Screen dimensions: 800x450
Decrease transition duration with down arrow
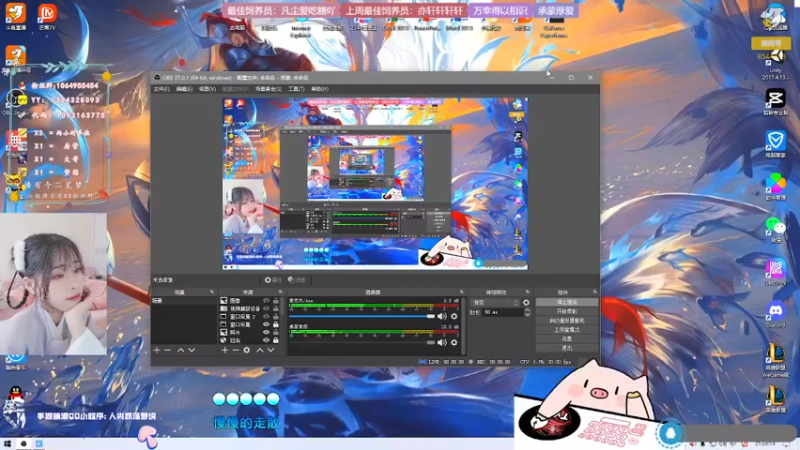point(527,314)
